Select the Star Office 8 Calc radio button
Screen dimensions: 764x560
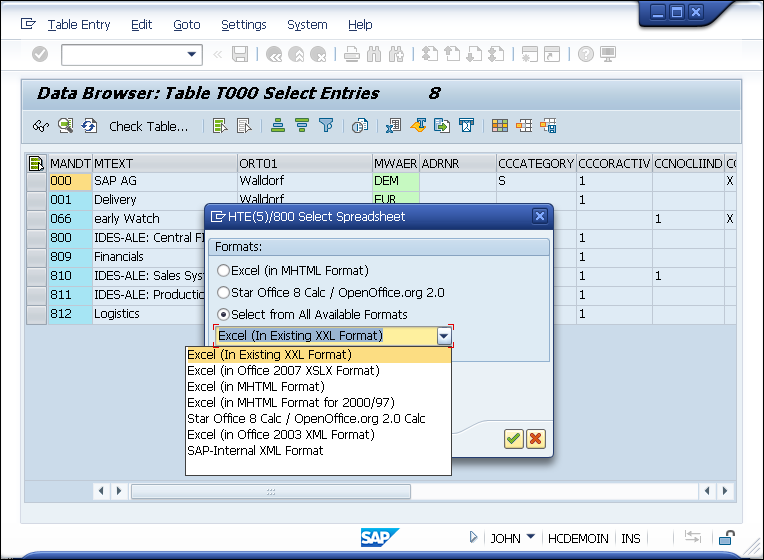click(x=224, y=292)
